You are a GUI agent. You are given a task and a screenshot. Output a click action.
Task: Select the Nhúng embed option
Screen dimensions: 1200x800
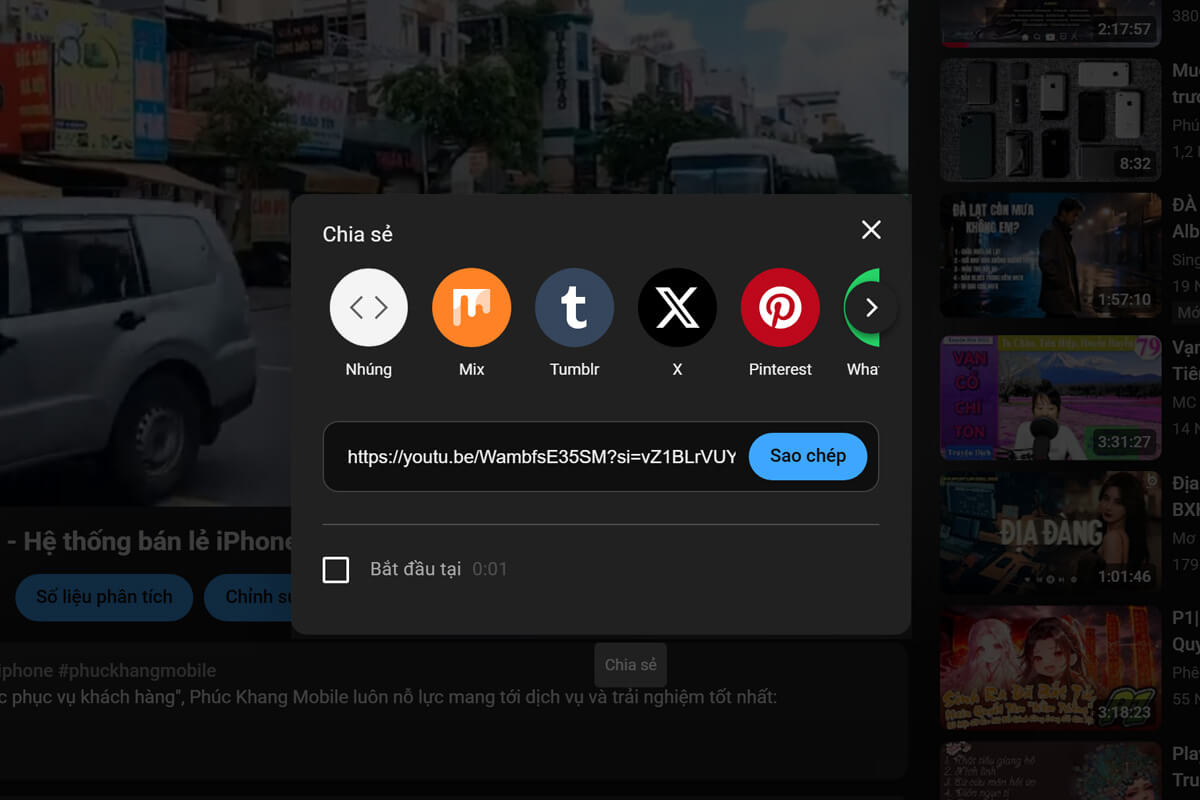pyautogui.click(x=368, y=307)
